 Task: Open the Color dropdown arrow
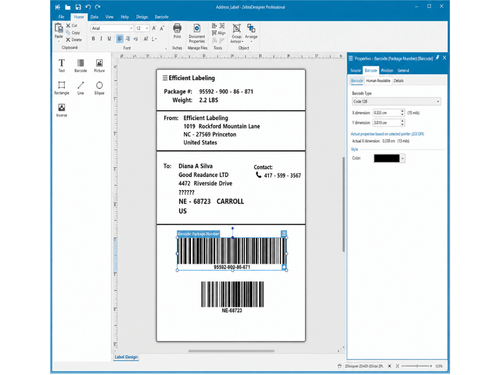[403, 158]
